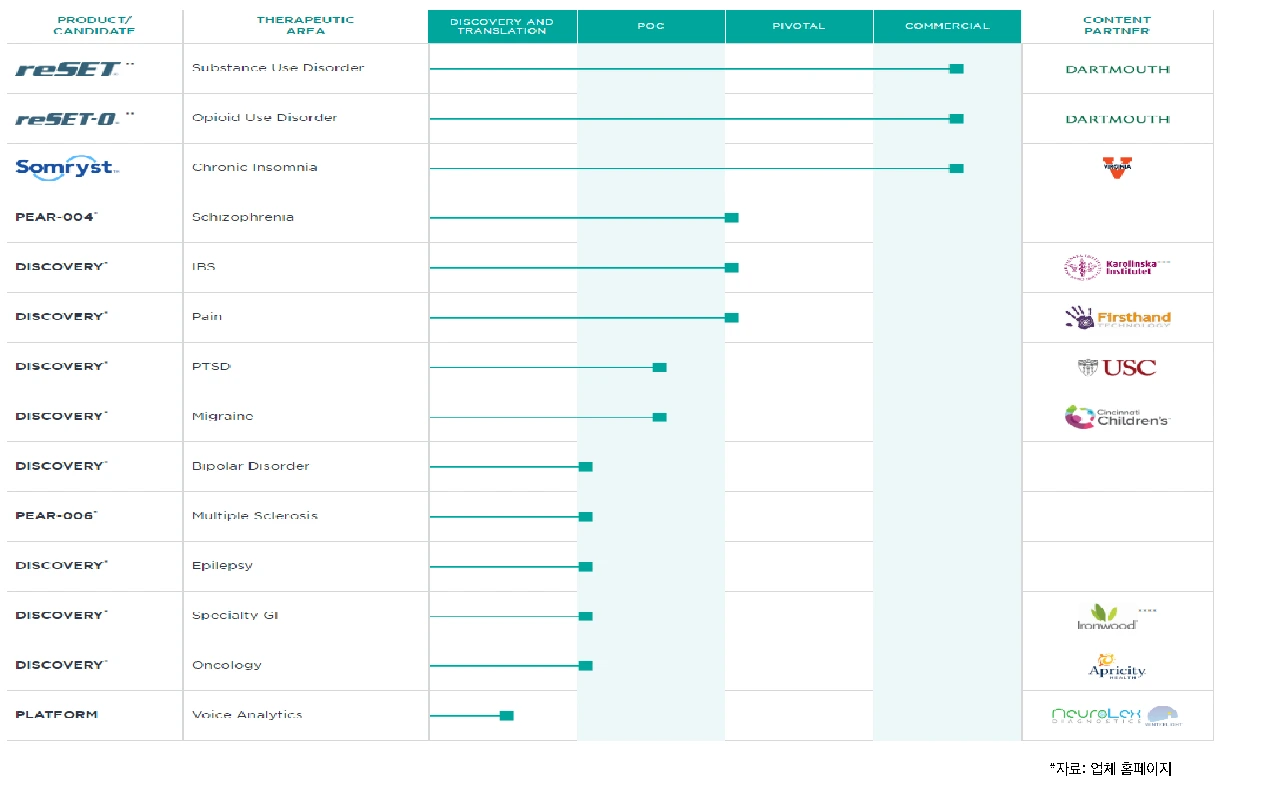
Task: Click the Therapeutic Area column header
Action: click(305, 26)
